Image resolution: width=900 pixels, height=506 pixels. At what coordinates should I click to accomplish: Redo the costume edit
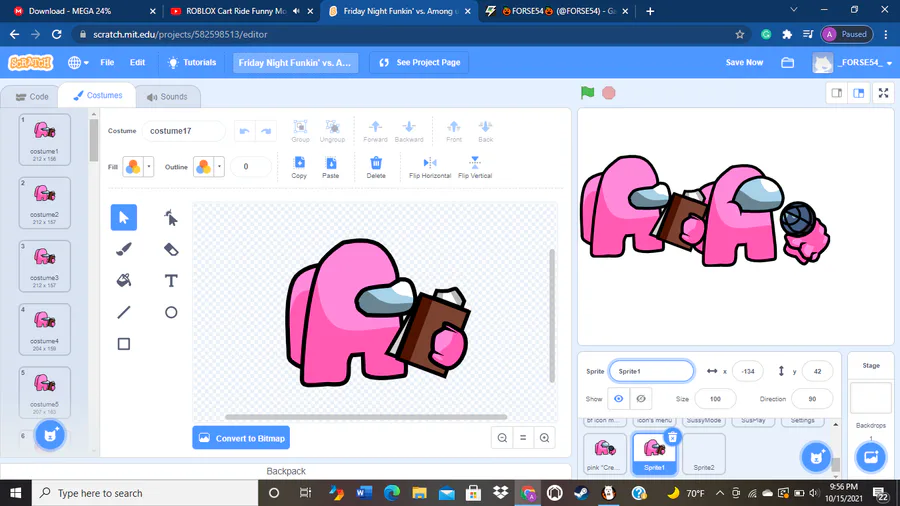tap(266, 131)
